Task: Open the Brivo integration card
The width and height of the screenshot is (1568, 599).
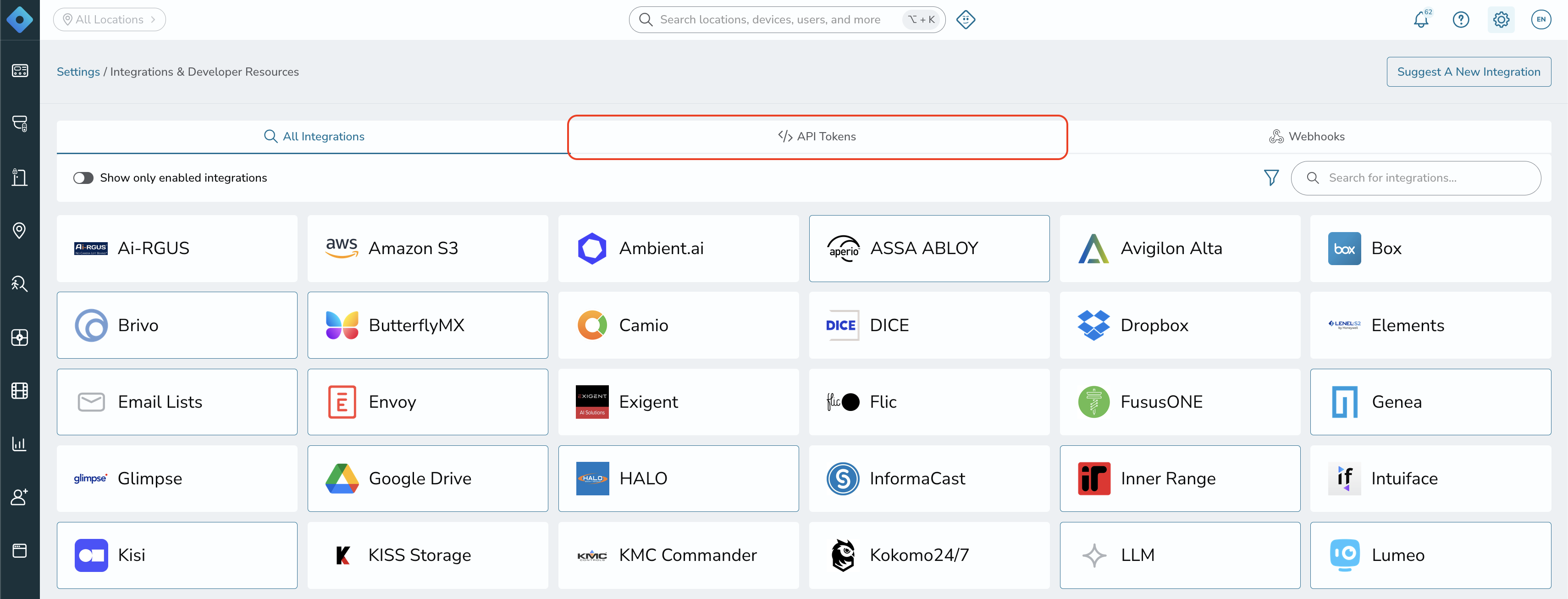Action: [x=177, y=325]
